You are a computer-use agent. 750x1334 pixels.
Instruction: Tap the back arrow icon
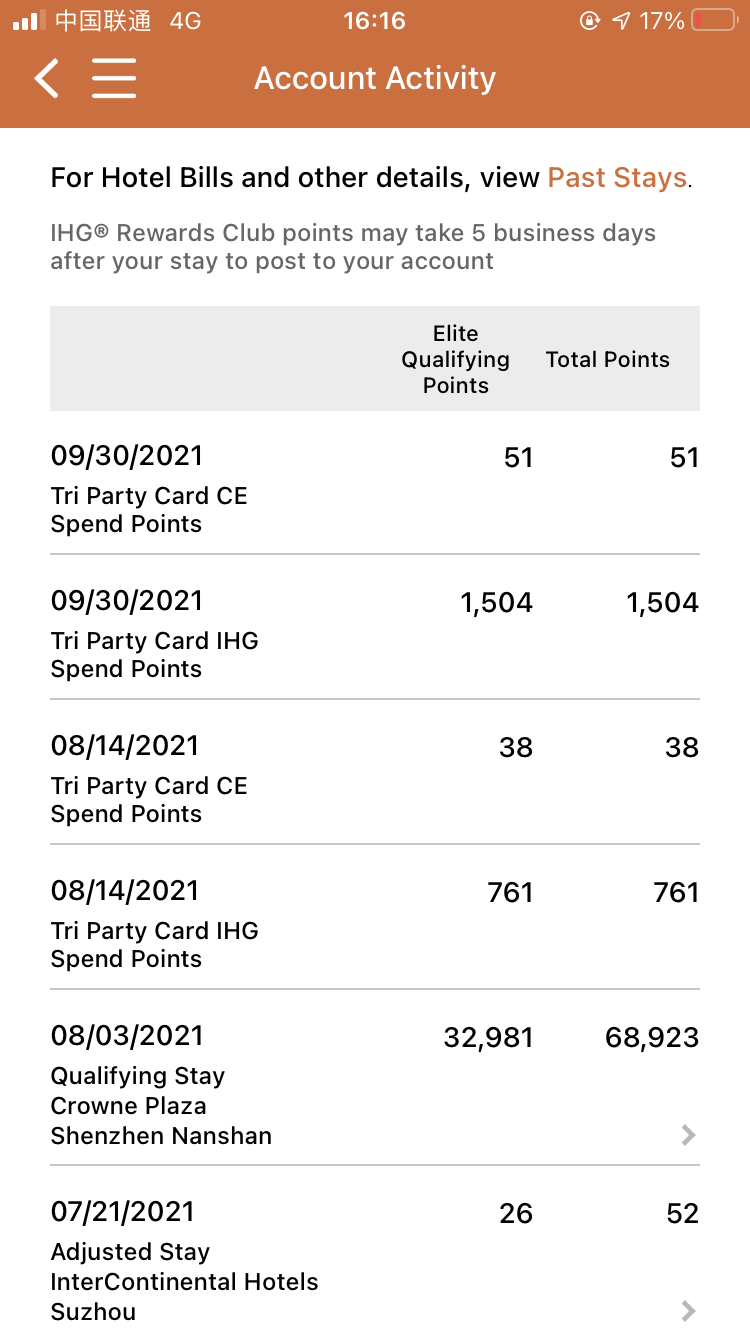(46, 78)
